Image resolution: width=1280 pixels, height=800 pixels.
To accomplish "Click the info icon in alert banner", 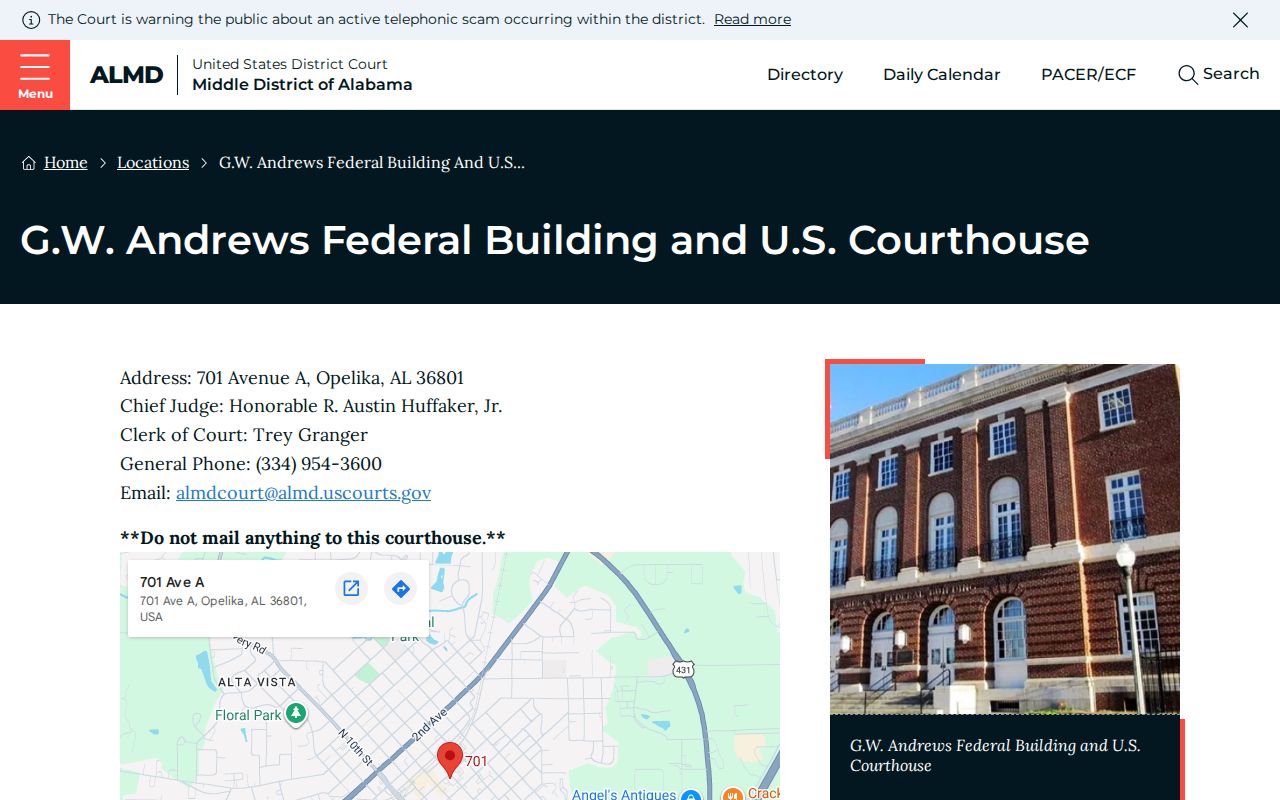I will [x=31, y=20].
